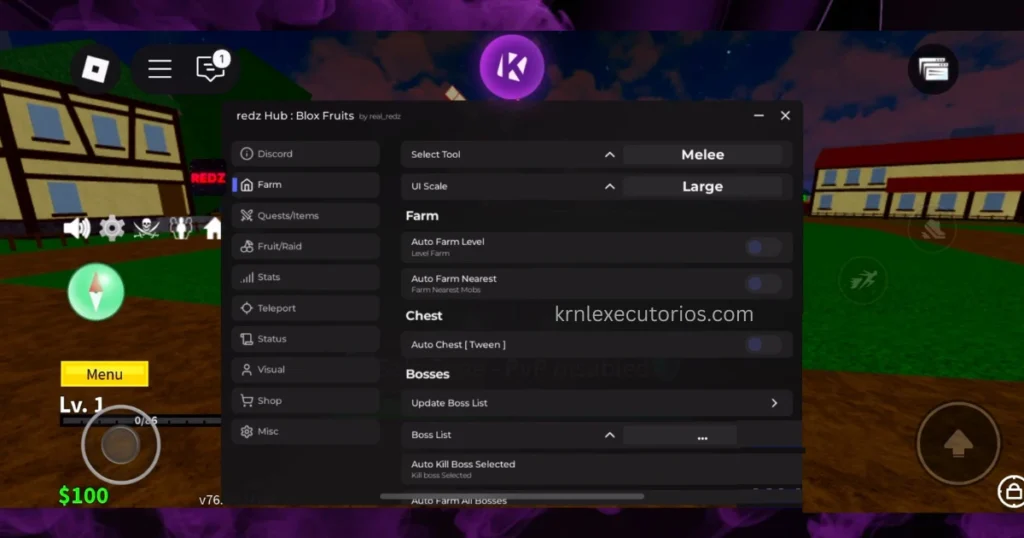
Task: Click the Update Boss List button
Action: tap(597, 404)
